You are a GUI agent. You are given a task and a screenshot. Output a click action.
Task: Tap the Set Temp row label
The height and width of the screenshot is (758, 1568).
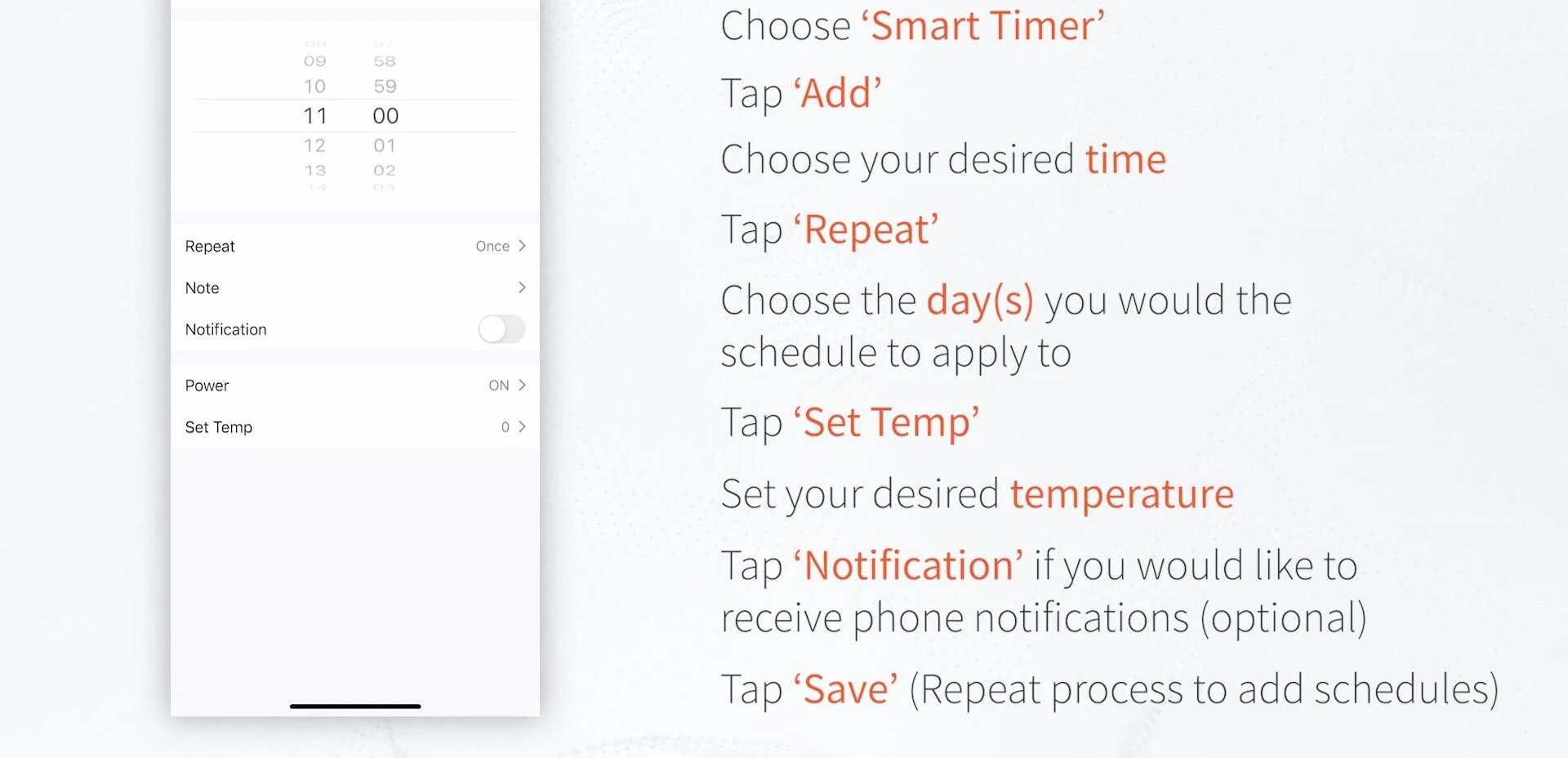tap(219, 427)
